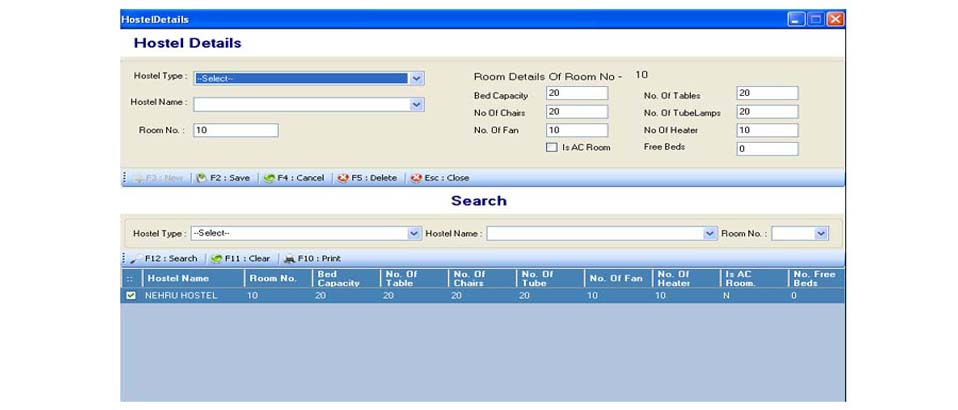
Task: Open the top Hostel Name dropdown
Action: pyautogui.click(x=416, y=104)
